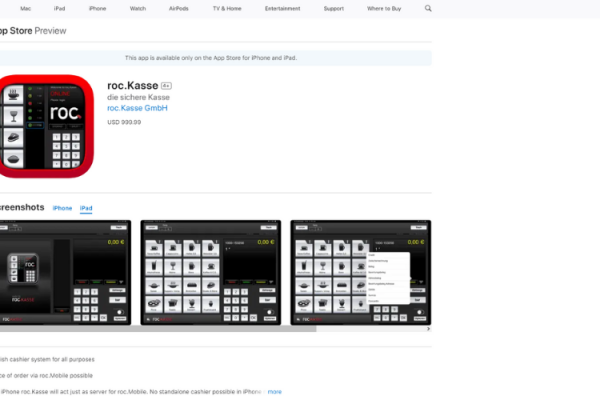The width and height of the screenshot is (600, 400).
Task: Click the Screenshots section heading
Action: (22, 207)
